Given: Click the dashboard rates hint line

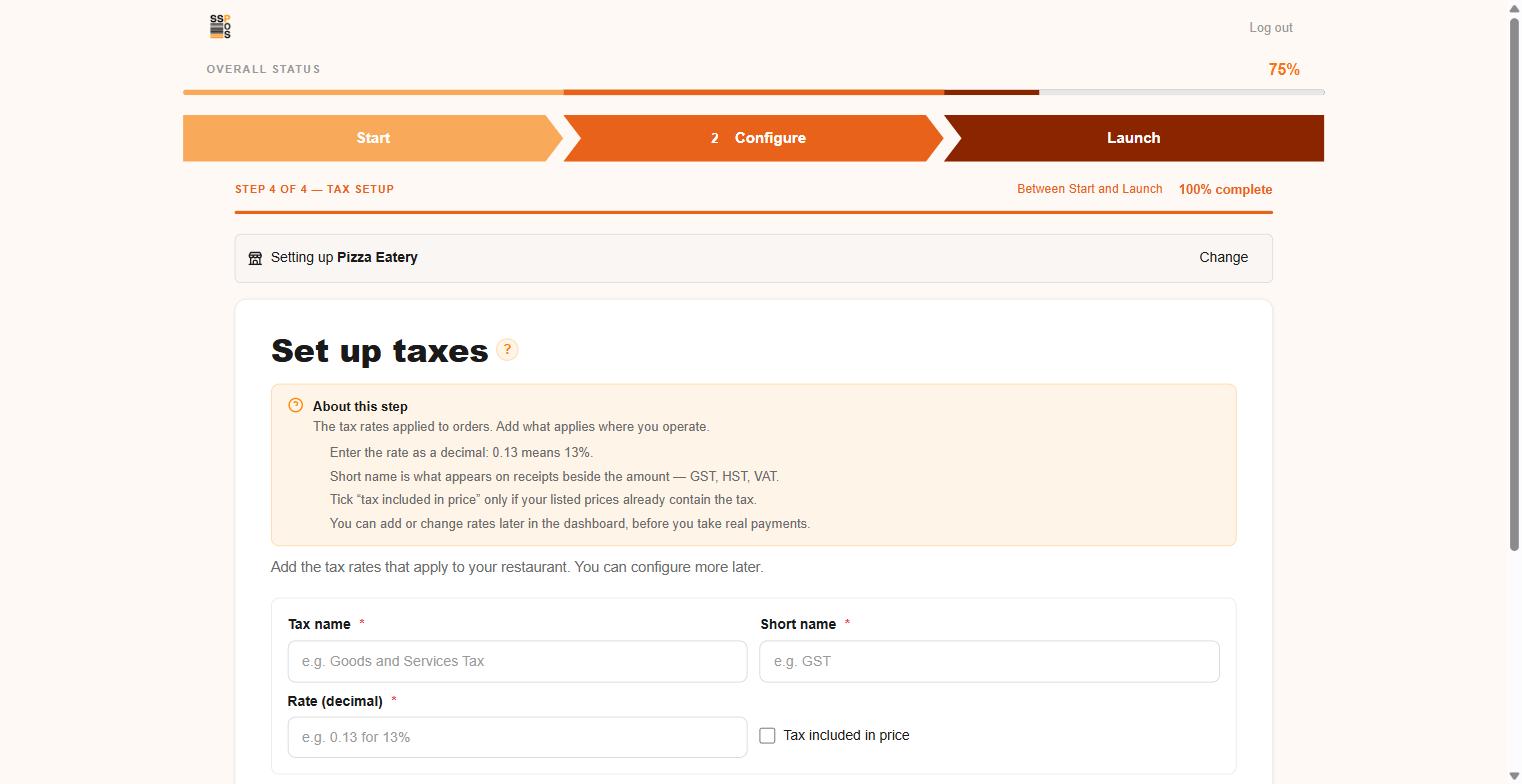Looking at the screenshot, I should [x=570, y=524].
